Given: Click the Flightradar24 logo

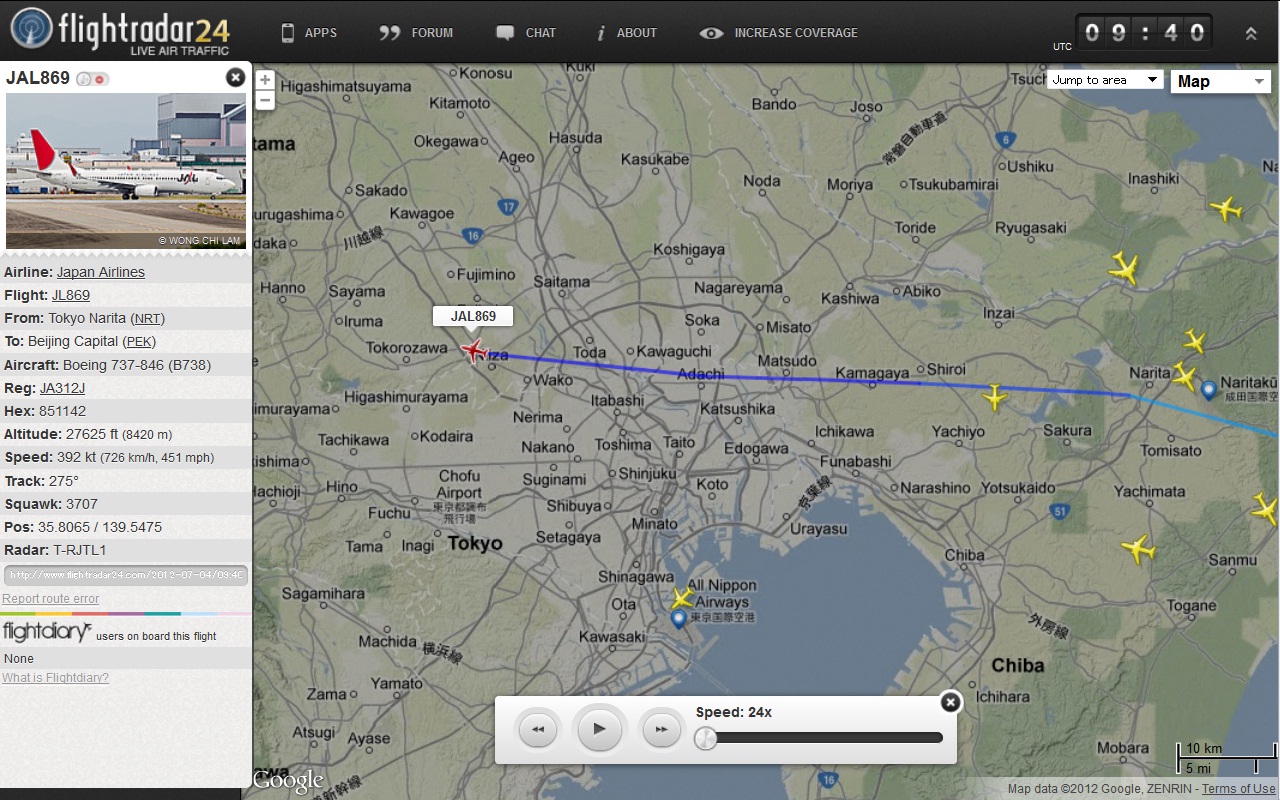Looking at the screenshot, I should pyautogui.click(x=121, y=32).
